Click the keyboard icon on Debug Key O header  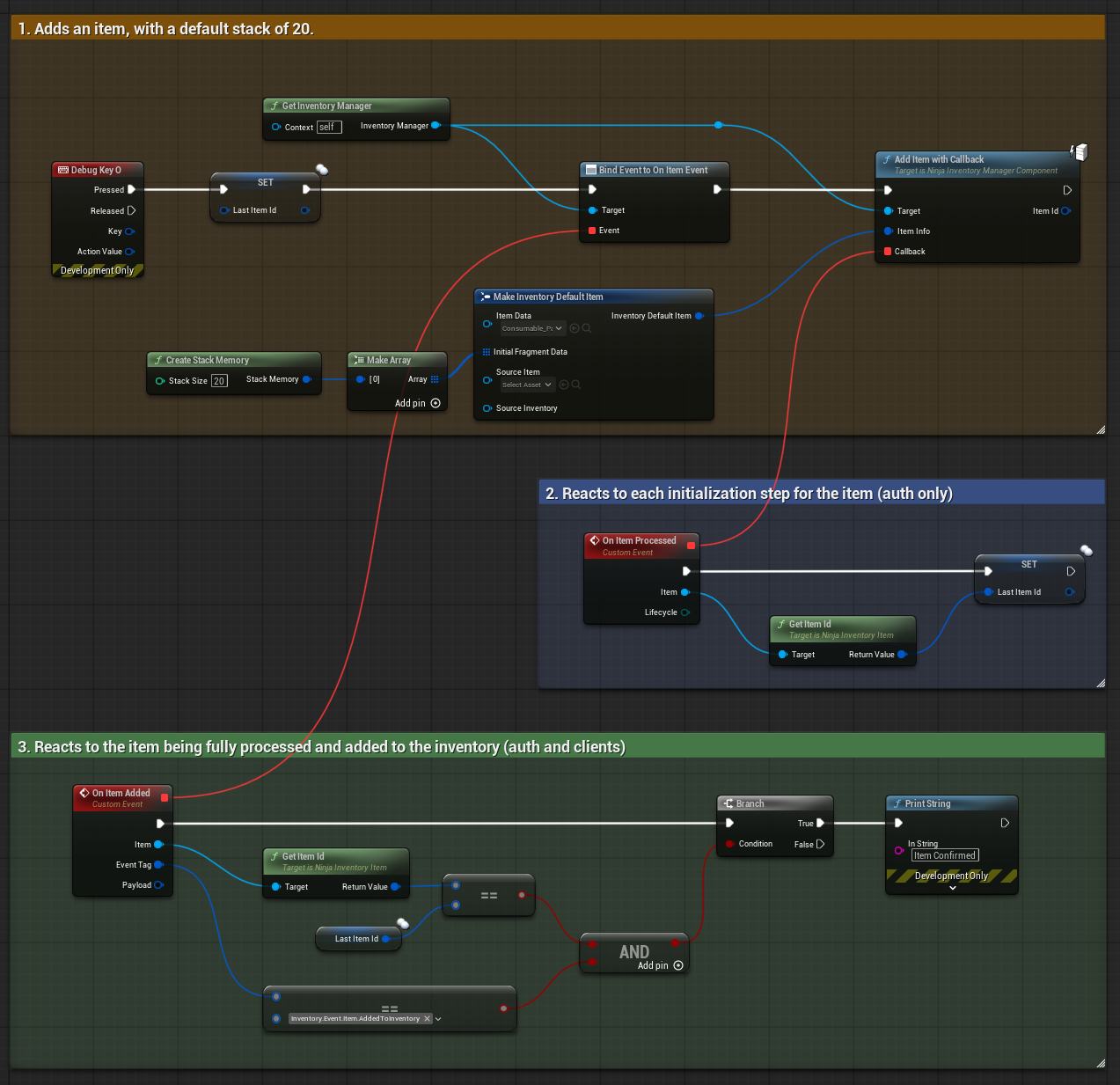(x=63, y=170)
